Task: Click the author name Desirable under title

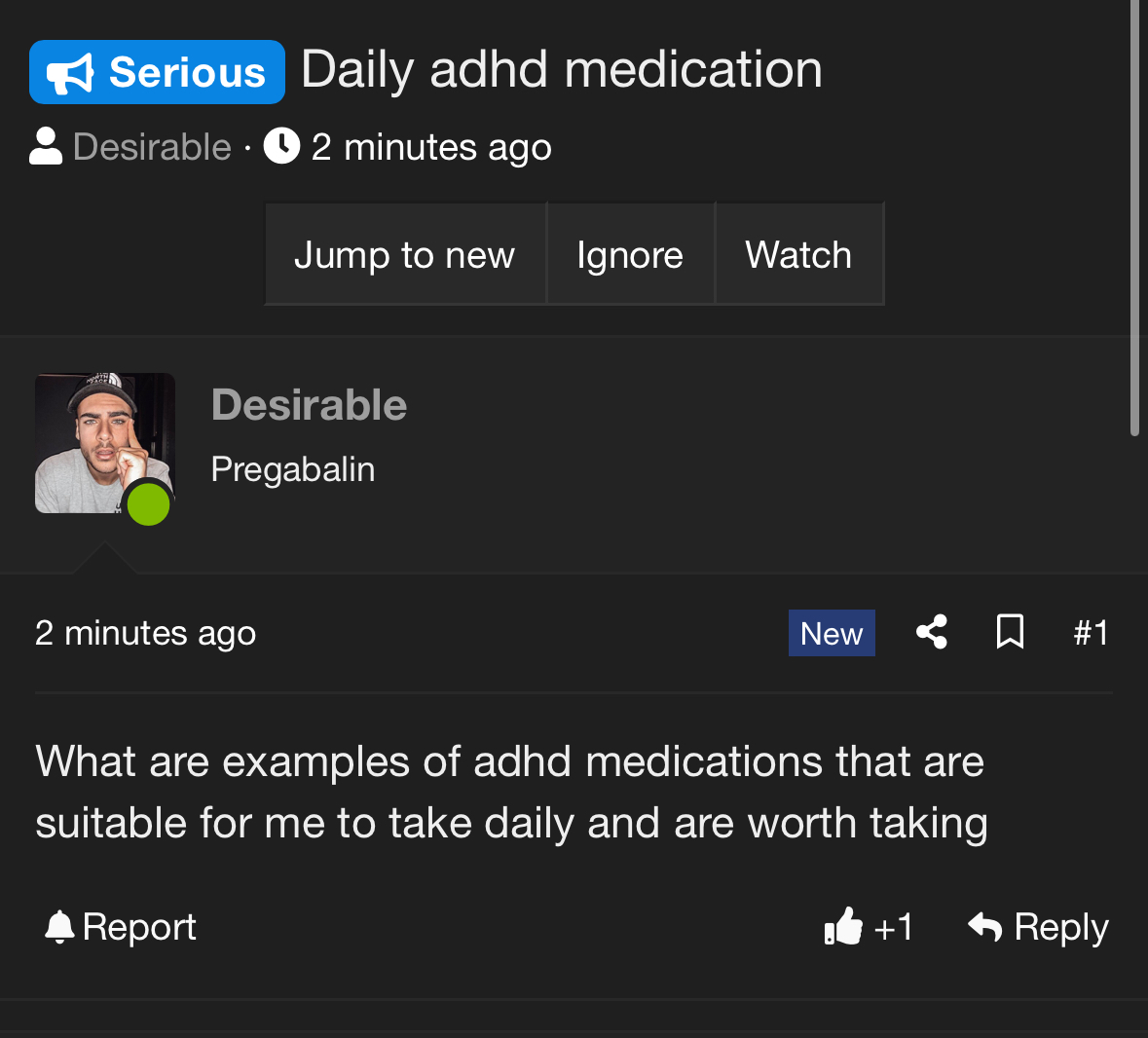Action: 152,147
